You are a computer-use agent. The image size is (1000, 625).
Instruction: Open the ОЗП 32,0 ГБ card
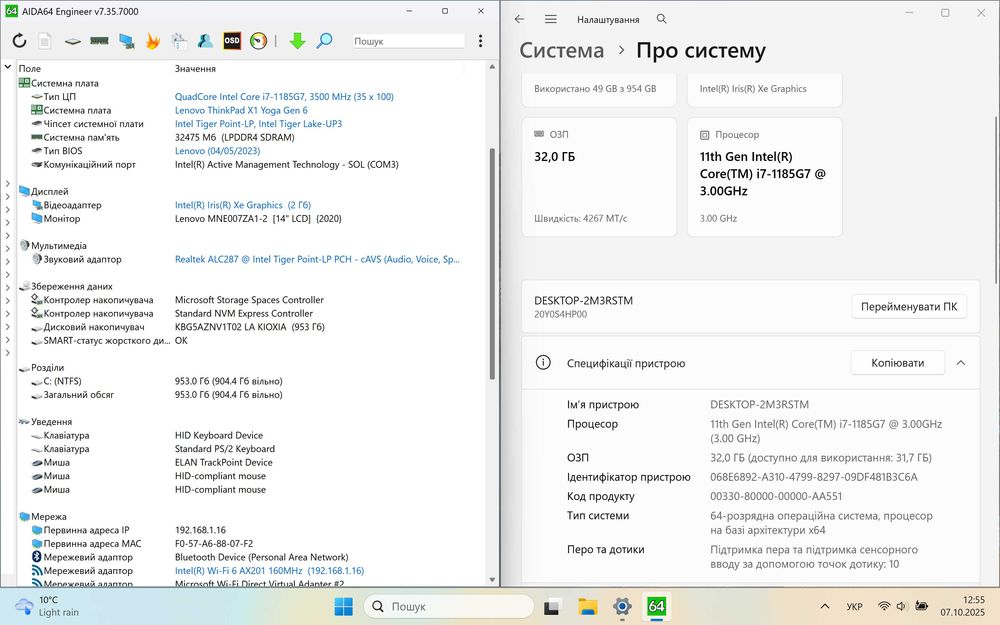599,177
